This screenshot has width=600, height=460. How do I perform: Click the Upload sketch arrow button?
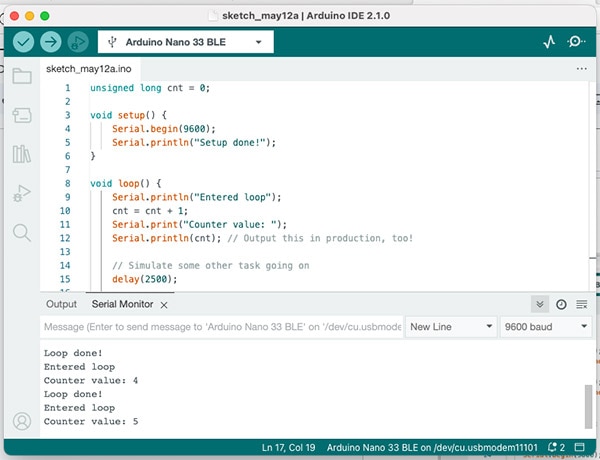pos(50,42)
